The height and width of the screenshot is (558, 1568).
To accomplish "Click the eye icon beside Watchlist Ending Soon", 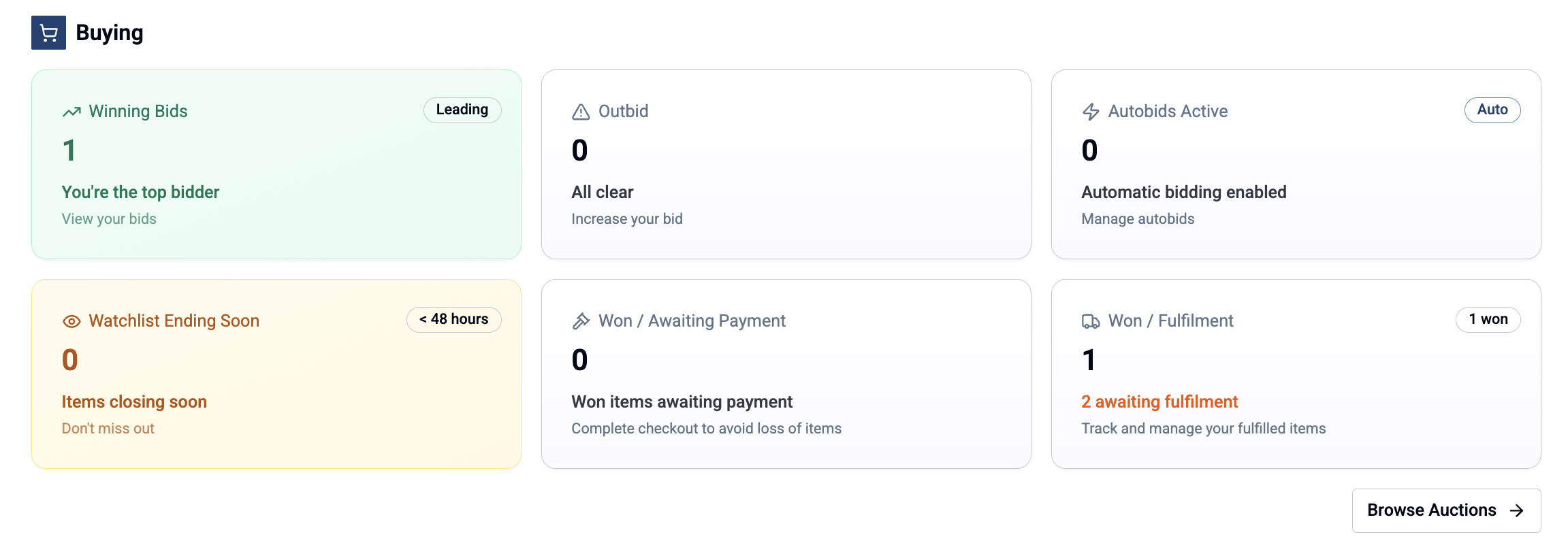I will (x=71, y=321).
